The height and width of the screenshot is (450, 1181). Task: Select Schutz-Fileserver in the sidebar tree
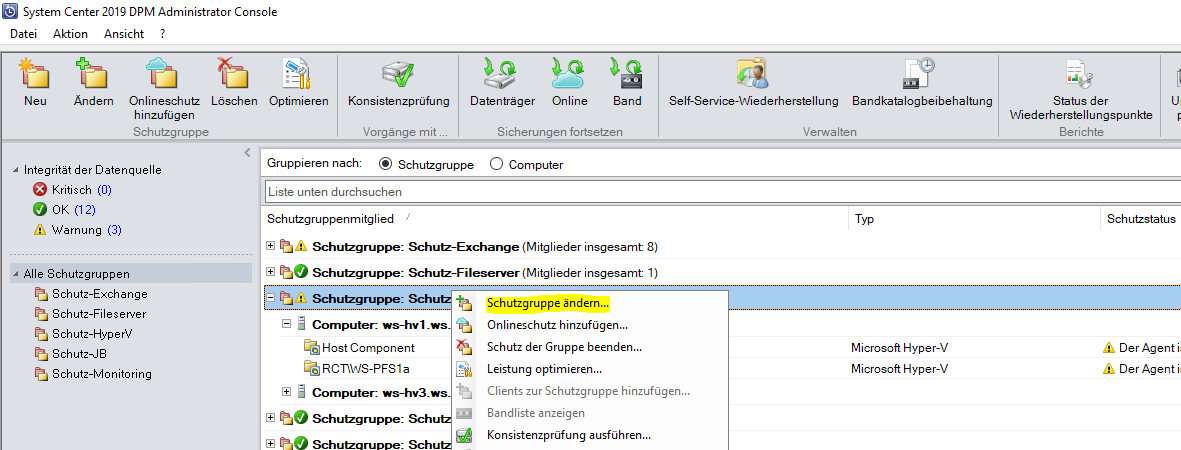[x=99, y=314]
